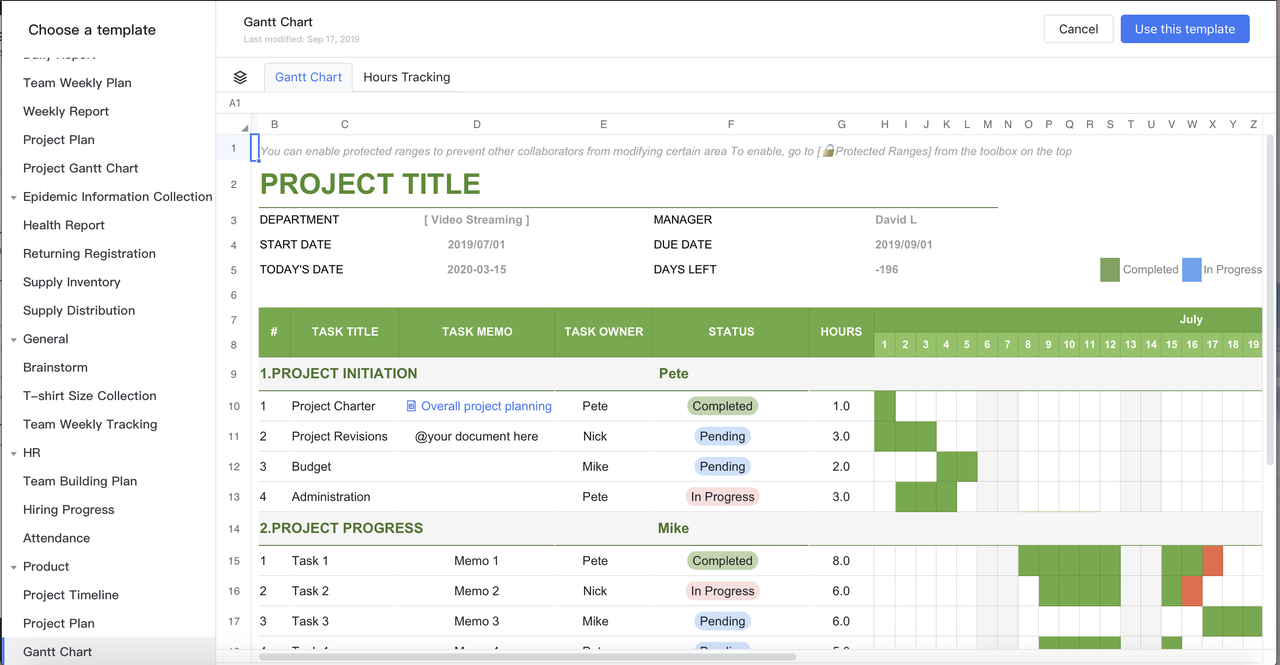Click the select-all corner triangle of grid
The width and height of the screenshot is (1280, 665).
[x=245, y=128]
